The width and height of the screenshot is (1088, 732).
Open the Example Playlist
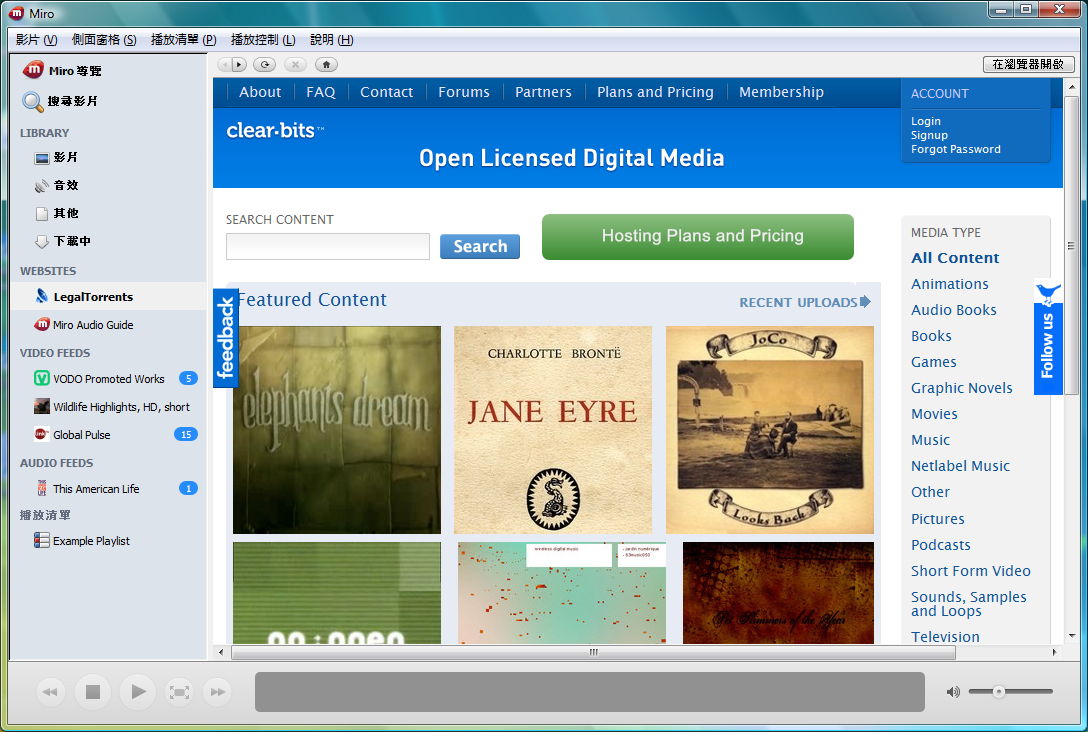82,541
